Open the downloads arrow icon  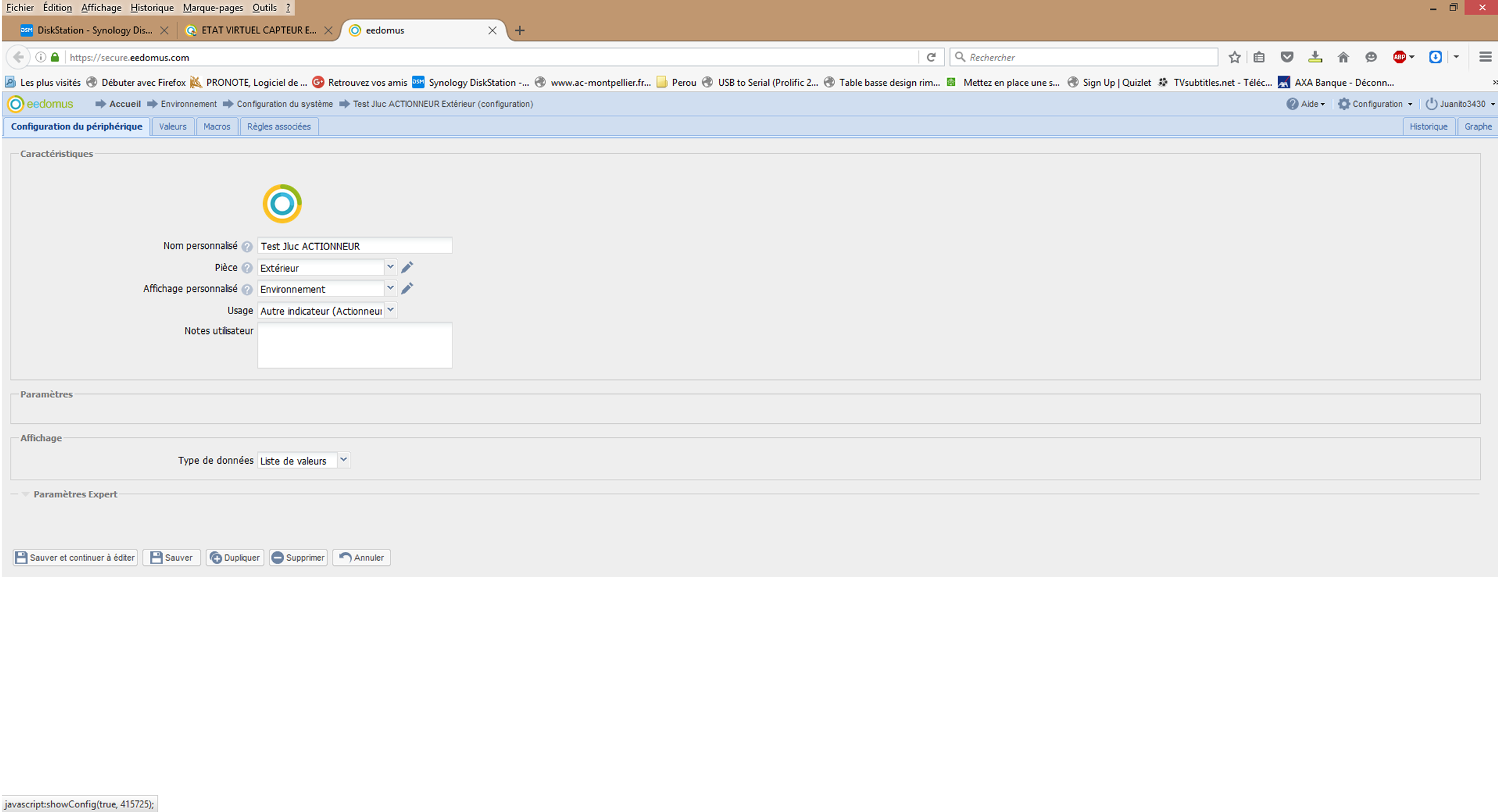1315,57
